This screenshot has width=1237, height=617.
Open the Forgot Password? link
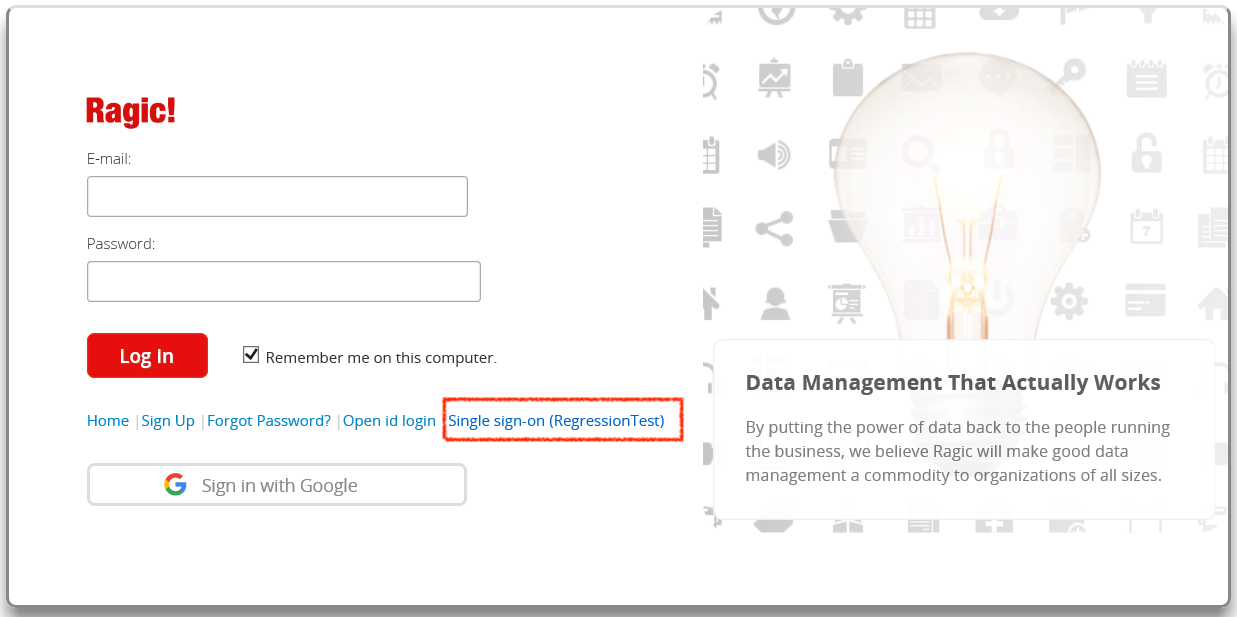[269, 421]
